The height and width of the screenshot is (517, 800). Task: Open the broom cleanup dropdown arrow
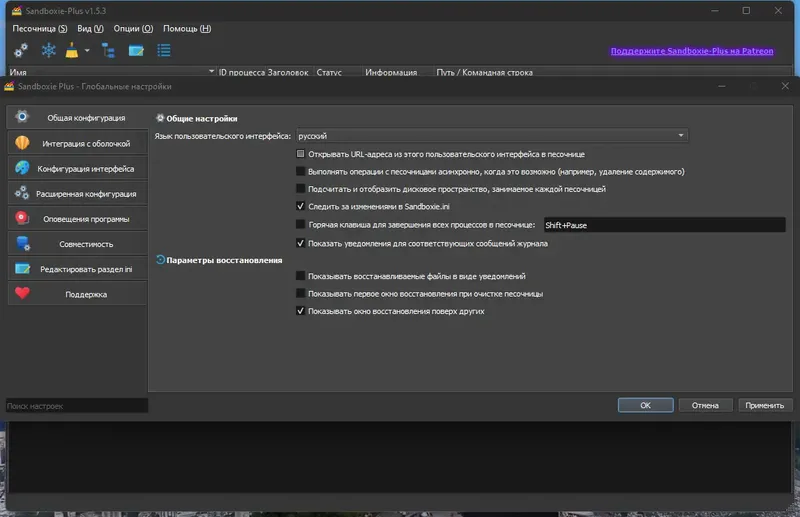point(87,50)
